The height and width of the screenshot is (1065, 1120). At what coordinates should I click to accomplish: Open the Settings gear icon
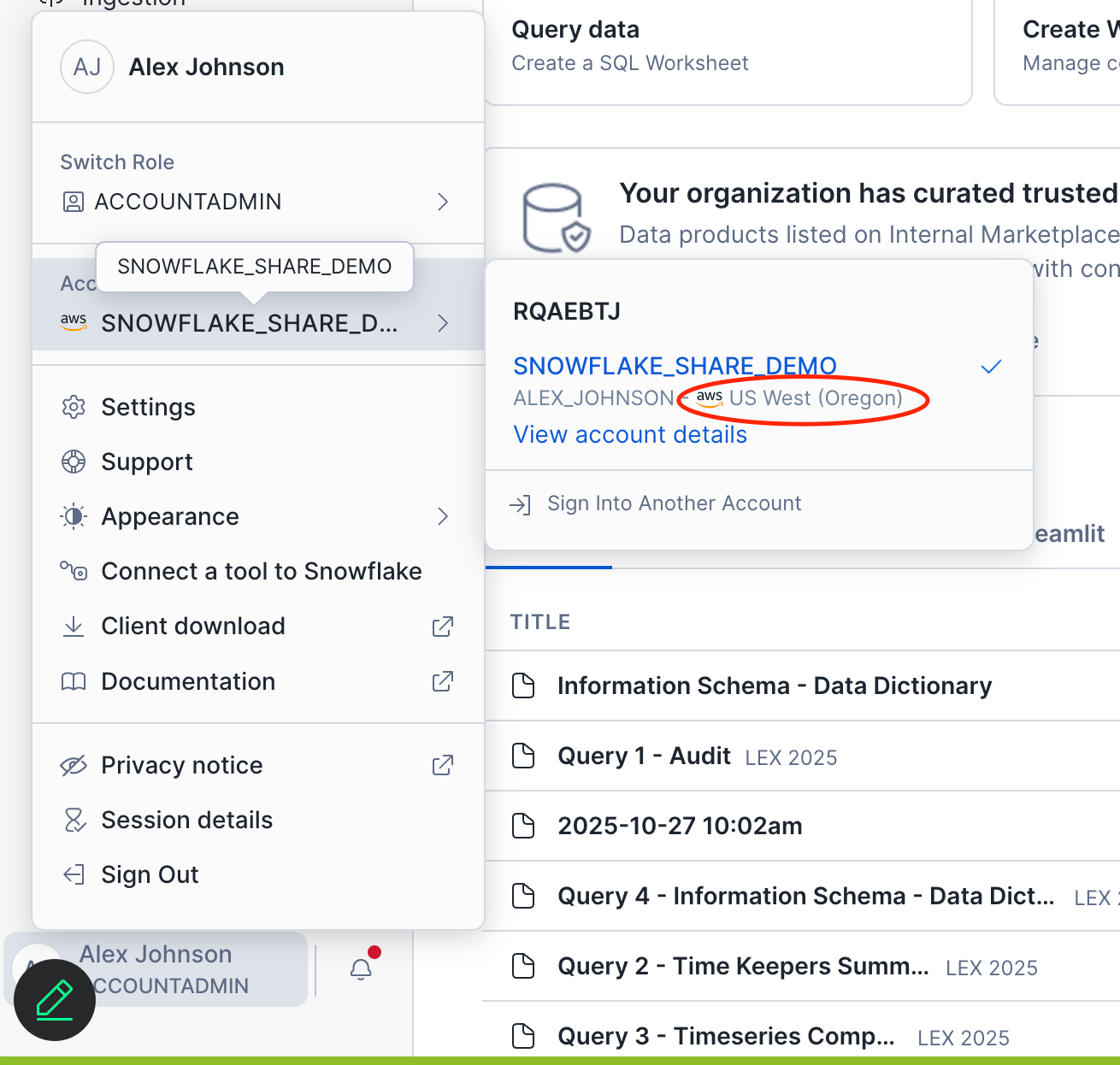click(74, 407)
